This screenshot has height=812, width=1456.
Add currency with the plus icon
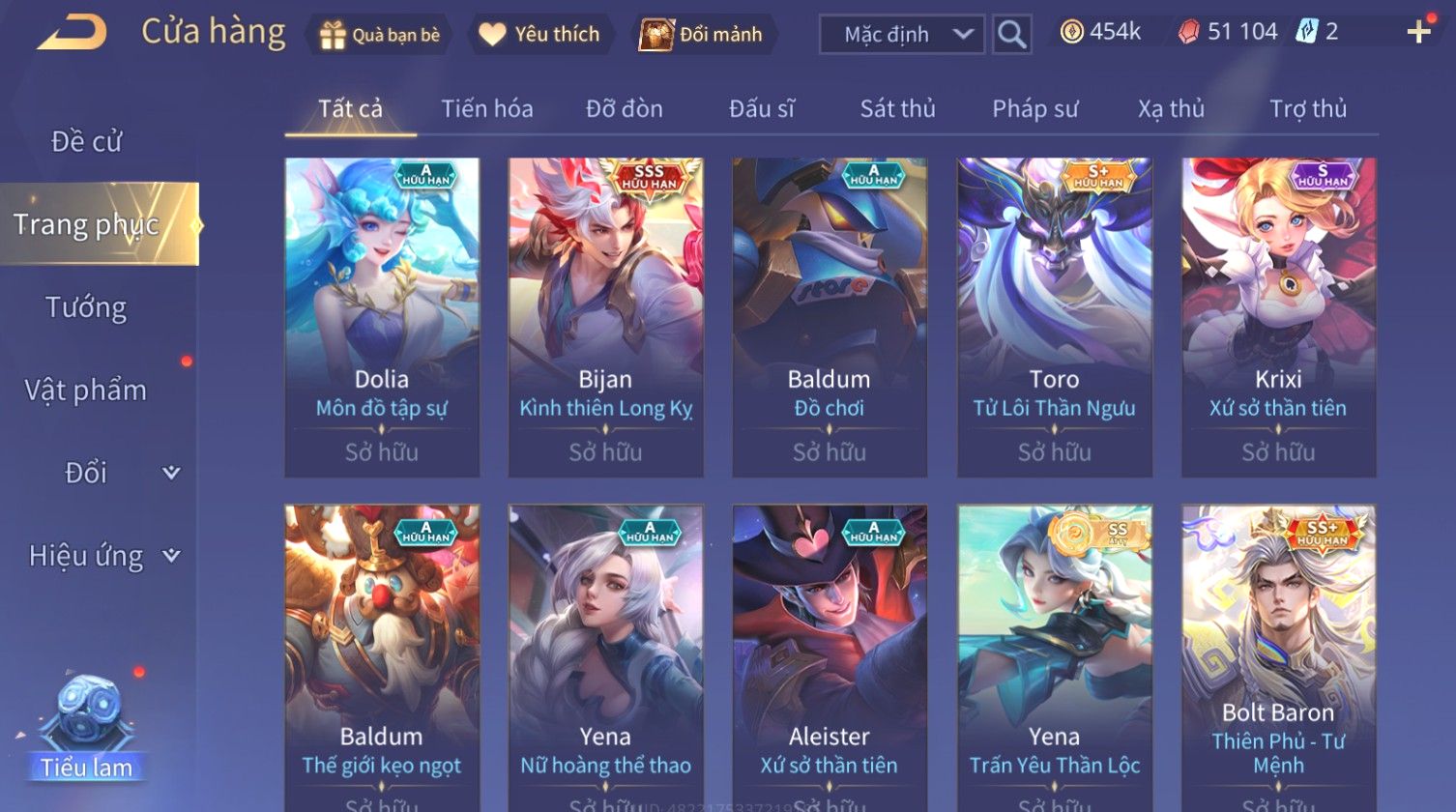point(1418,33)
